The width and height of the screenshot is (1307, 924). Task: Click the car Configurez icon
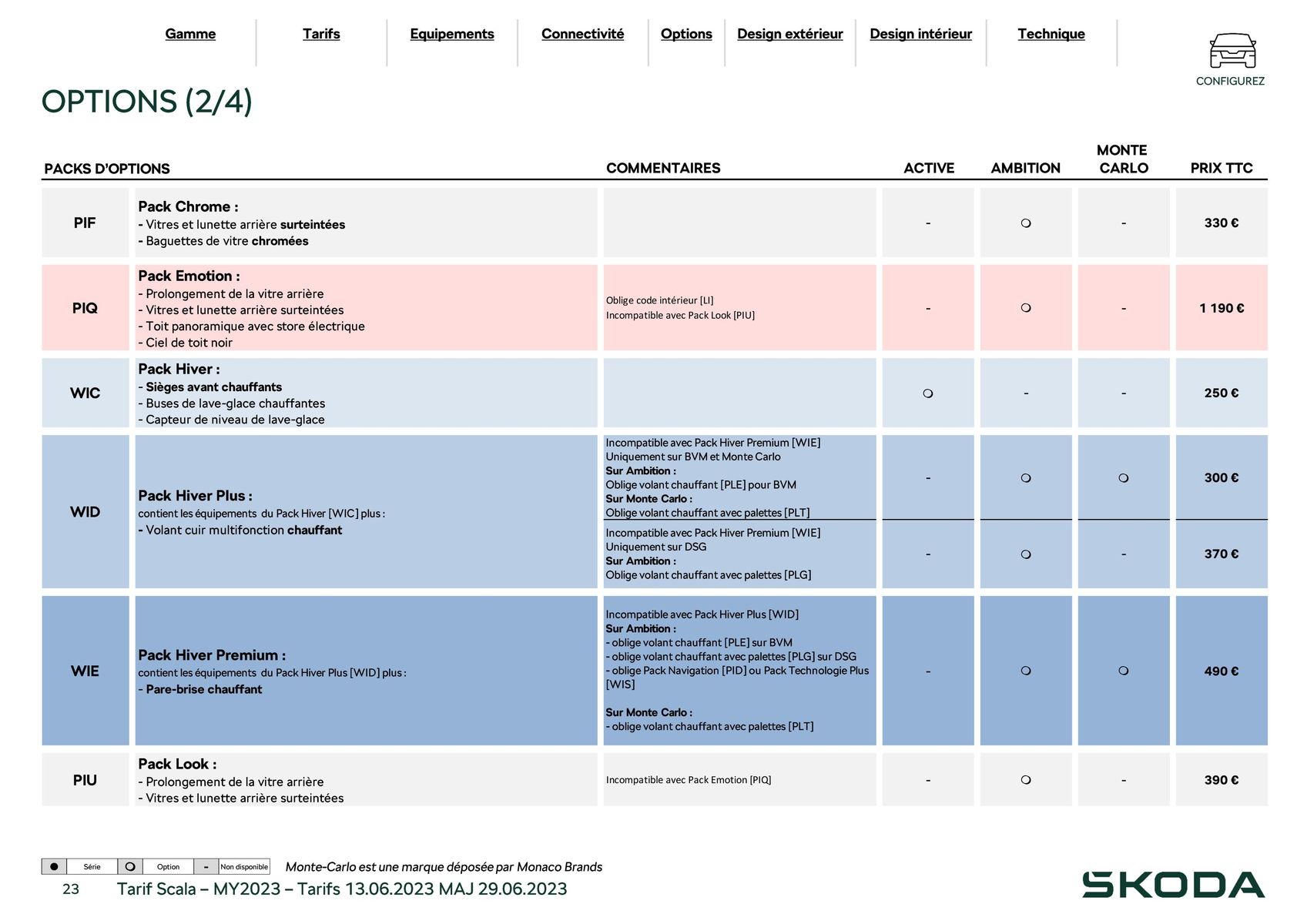1232,50
